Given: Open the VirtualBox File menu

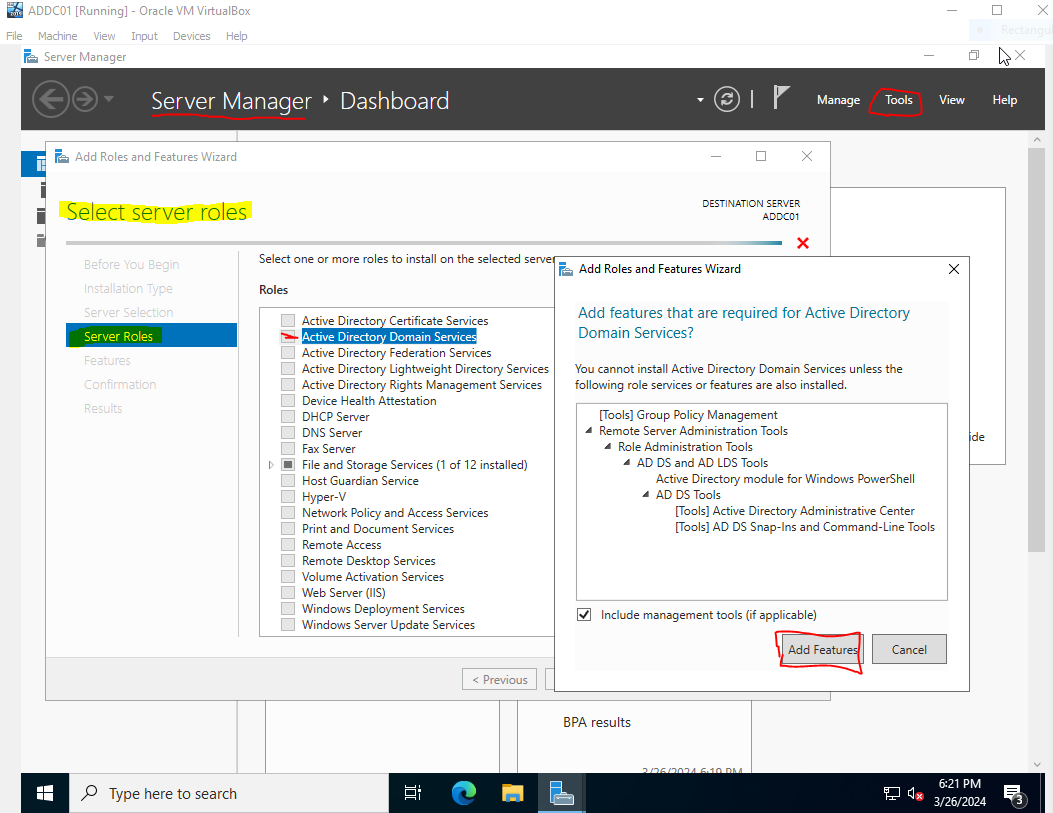Looking at the screenshot, I should tap(14, 36).
